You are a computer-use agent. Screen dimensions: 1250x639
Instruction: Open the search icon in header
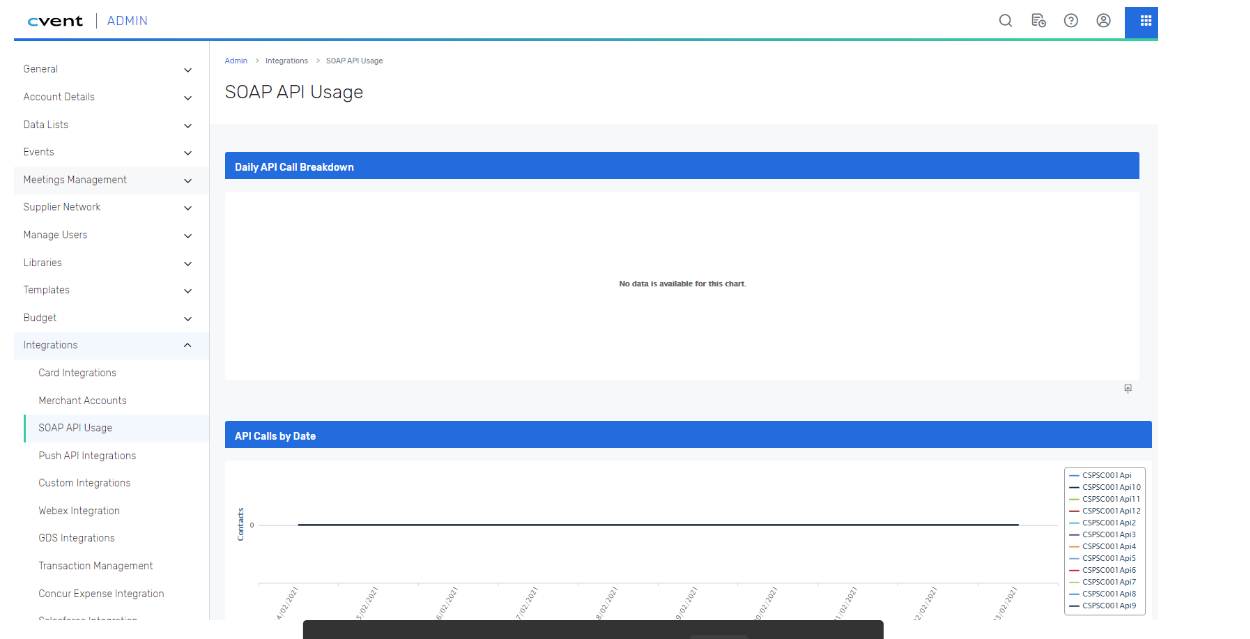1005,20
